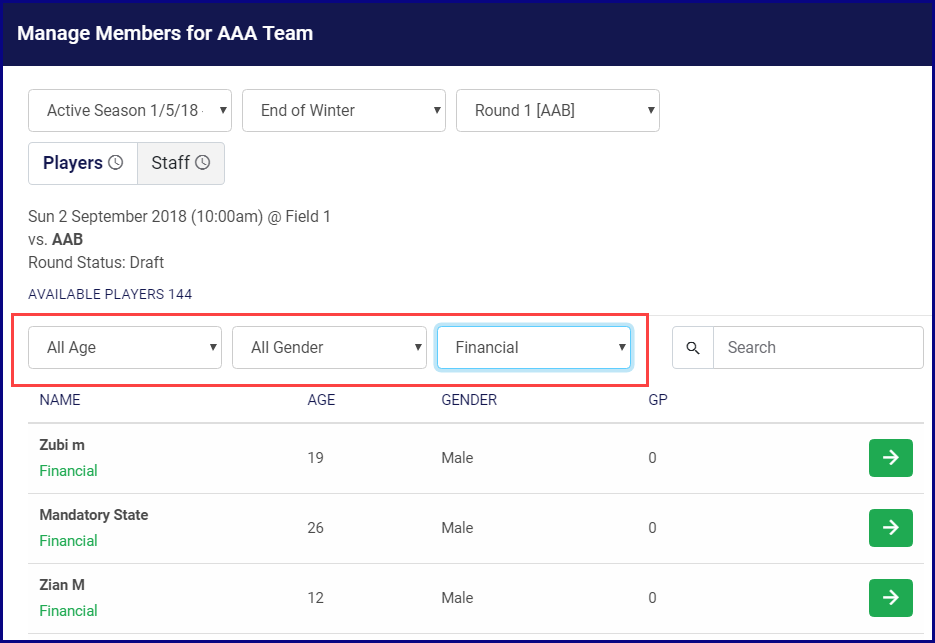
Task: Add Mandatory State using green arrow
Action: click(890, 528)
